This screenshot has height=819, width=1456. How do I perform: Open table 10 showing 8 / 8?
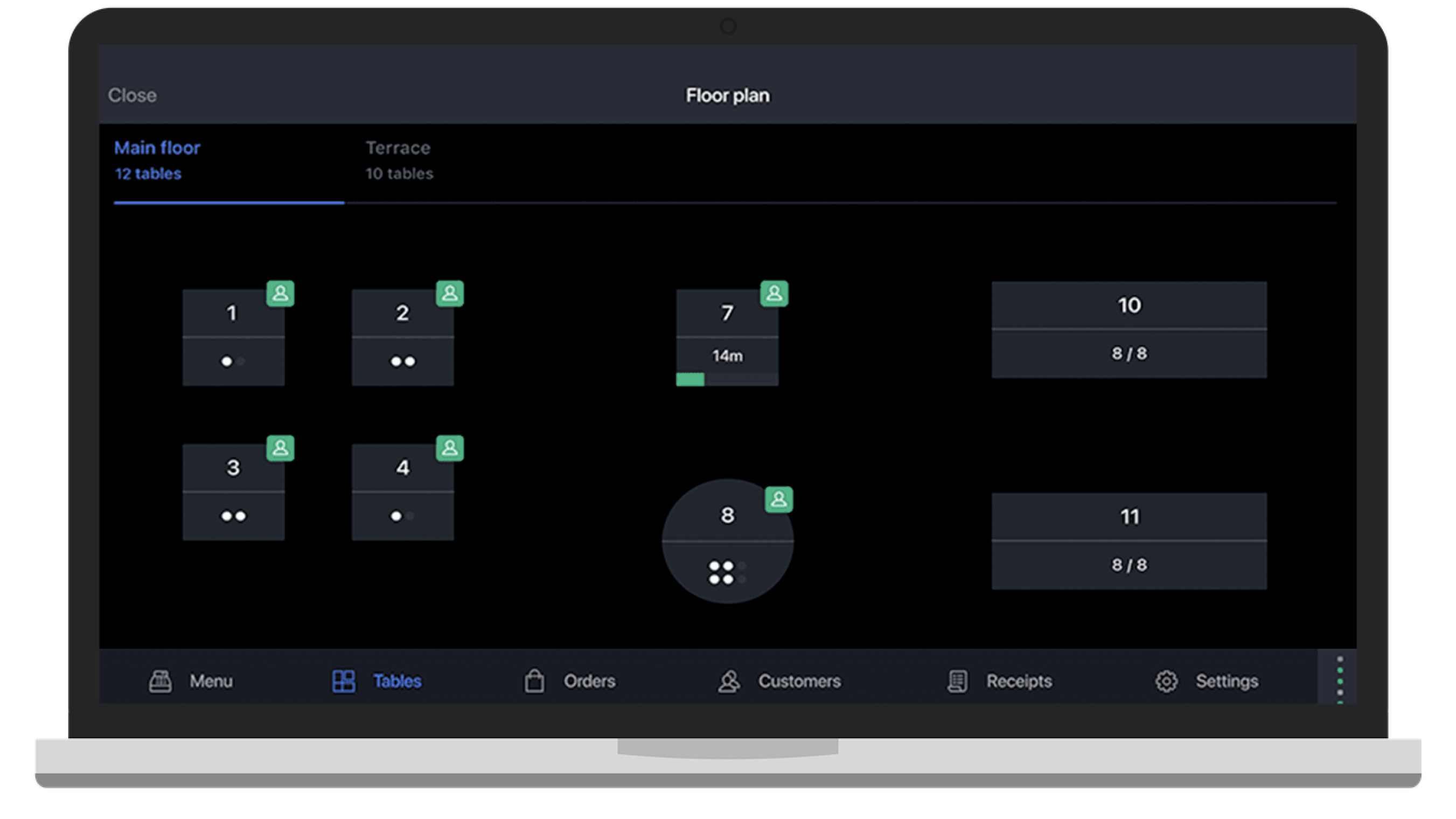pos(1128,330)
